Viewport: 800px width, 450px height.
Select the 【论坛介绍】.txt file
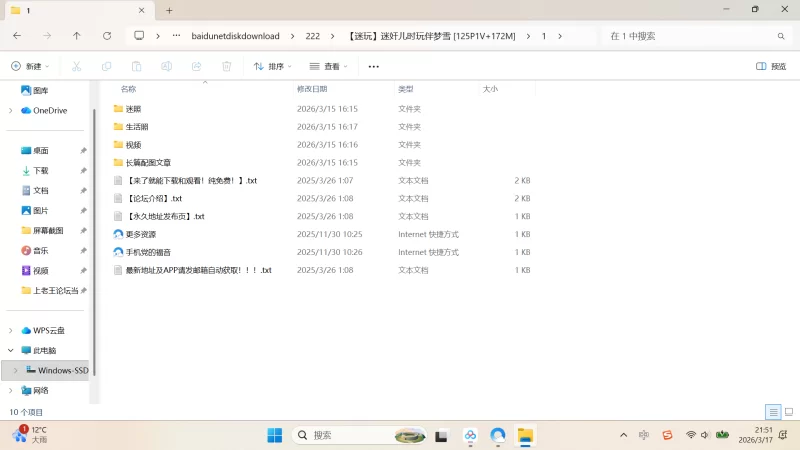(153, 199)
